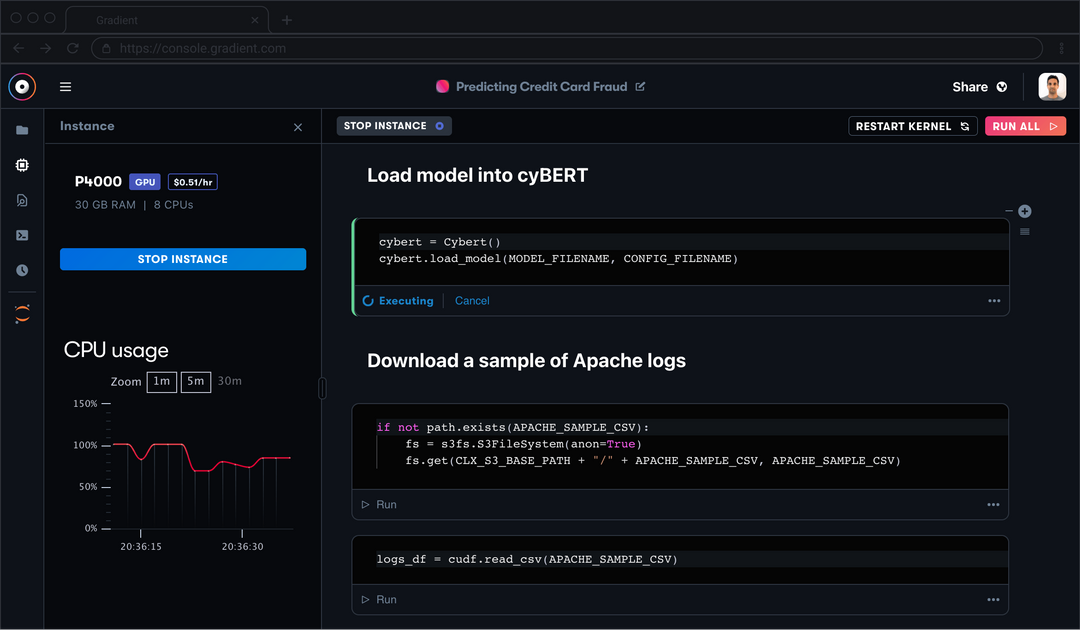Image resolution: width=1080 pixels, height=630 pixels.
Task: Open the file browser in the sidebar
Action: 22,130
